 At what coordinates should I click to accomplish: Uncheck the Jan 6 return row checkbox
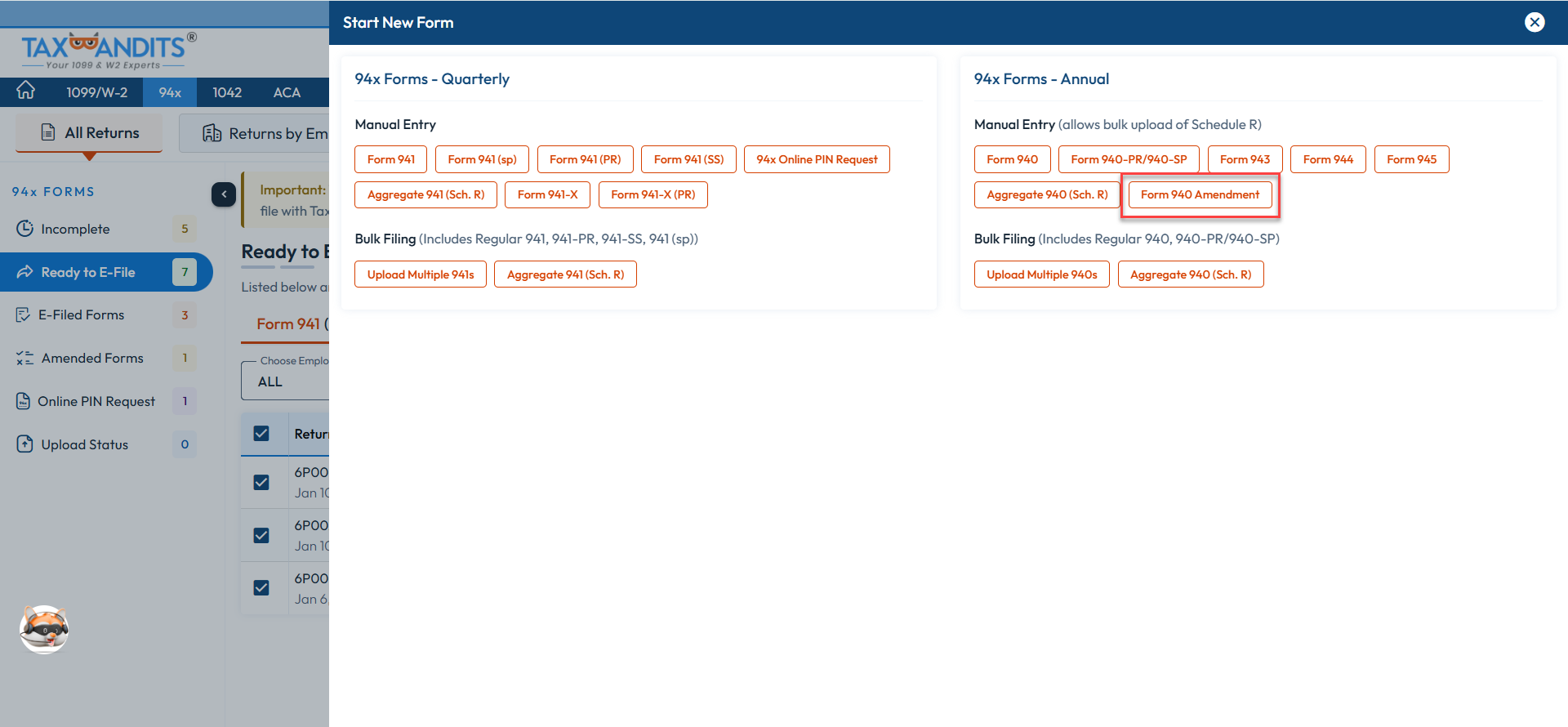(x=261, y=588)
